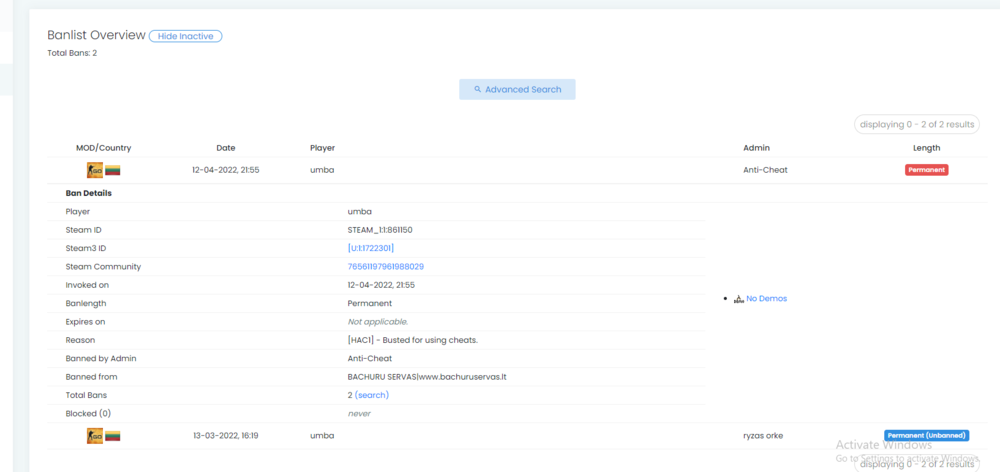Click the No Demos link
Viewport: 1000px width, 472px height.
(x=766, y=299)
